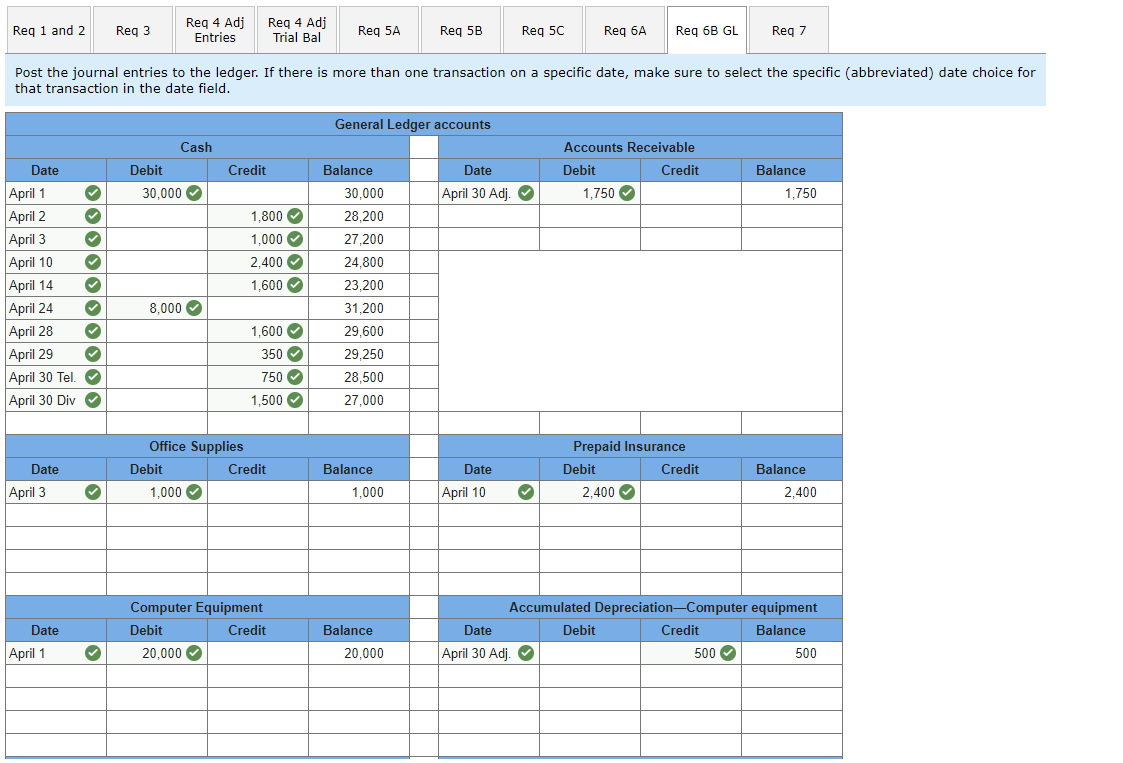This screenshot has height=763, width=1123.
Task: Switch to the Req 5A tab
Action: tap(378, 29)
